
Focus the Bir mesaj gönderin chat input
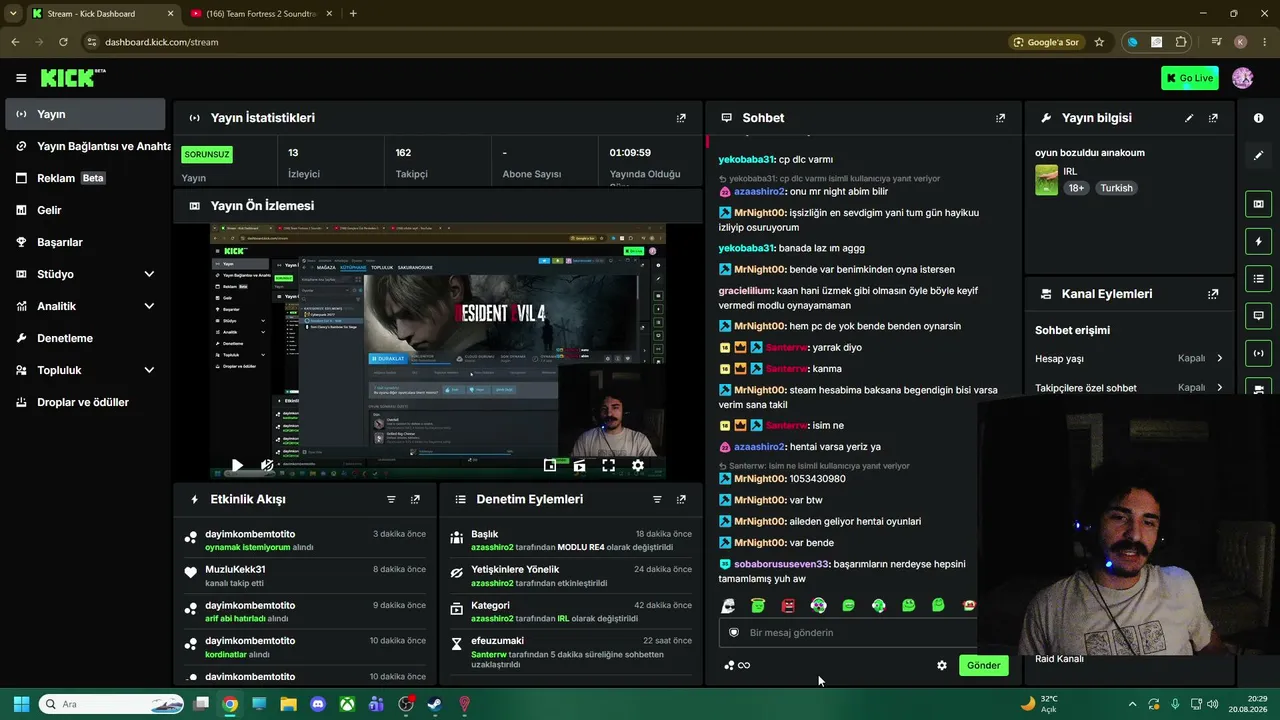click(x=848, y=632)
